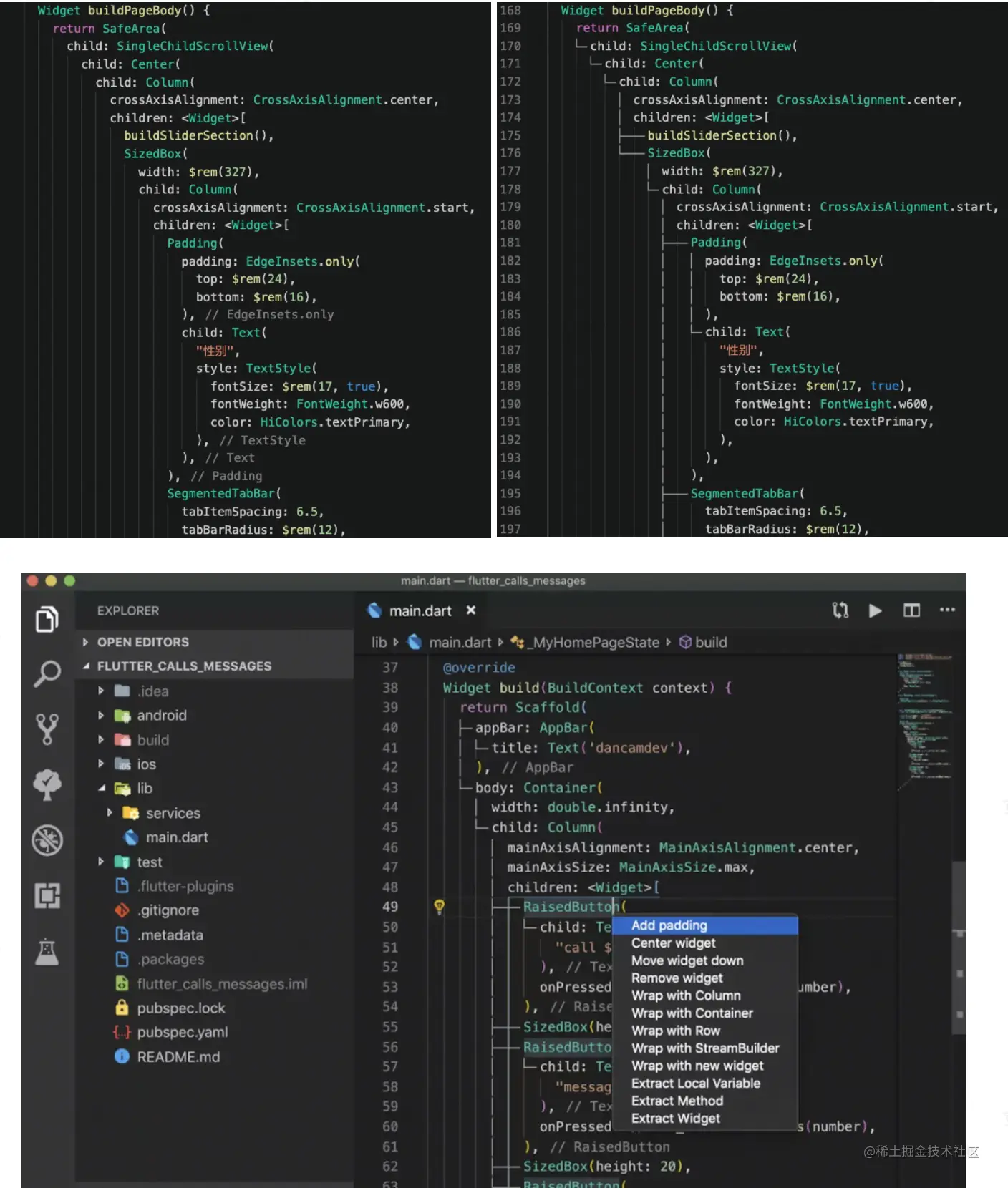Open flutter_calls_messages.iml in the explorer
The width and height of the screenshot is (1008, 1188).
[222, 984]
